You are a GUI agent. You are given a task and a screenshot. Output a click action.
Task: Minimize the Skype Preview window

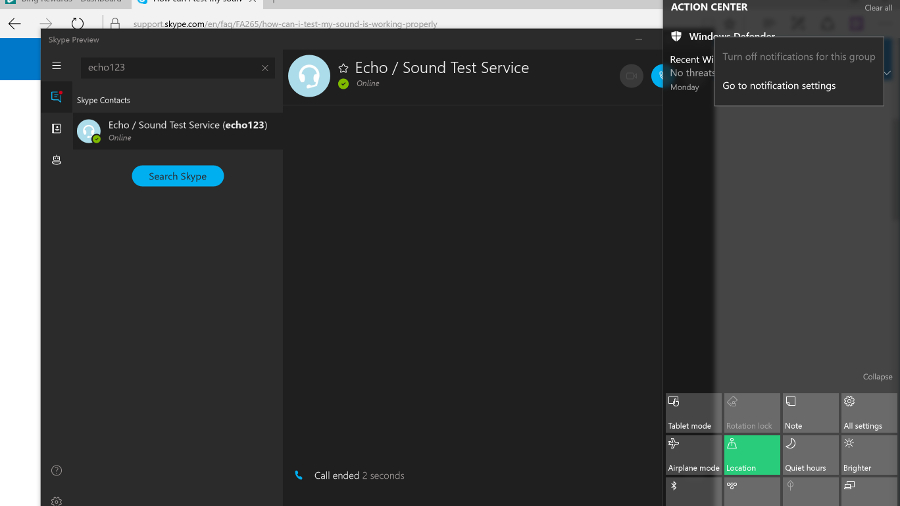639,40
